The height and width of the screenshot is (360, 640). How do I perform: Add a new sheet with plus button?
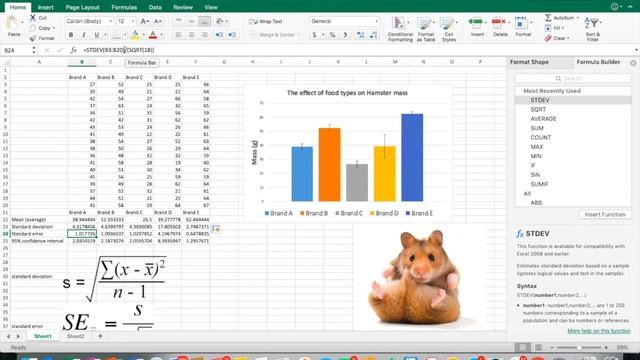coord(100,336)
